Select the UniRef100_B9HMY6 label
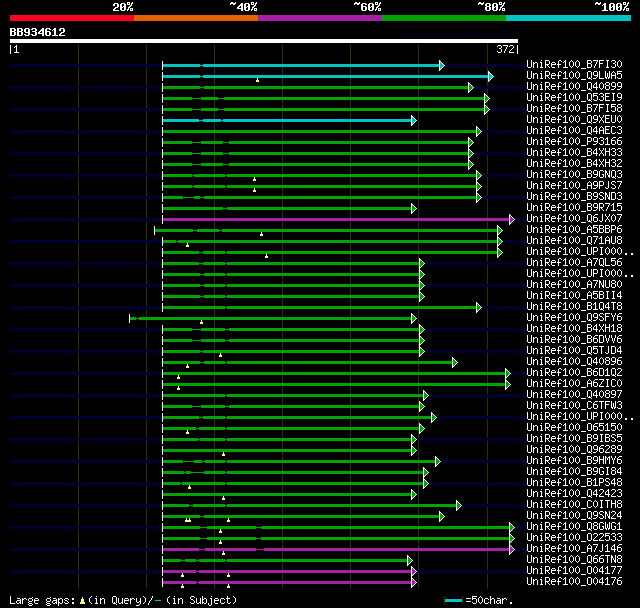Image resolution: width=640 pixels, height=608 pixels. pyautogui.click(x=574, y=461)
